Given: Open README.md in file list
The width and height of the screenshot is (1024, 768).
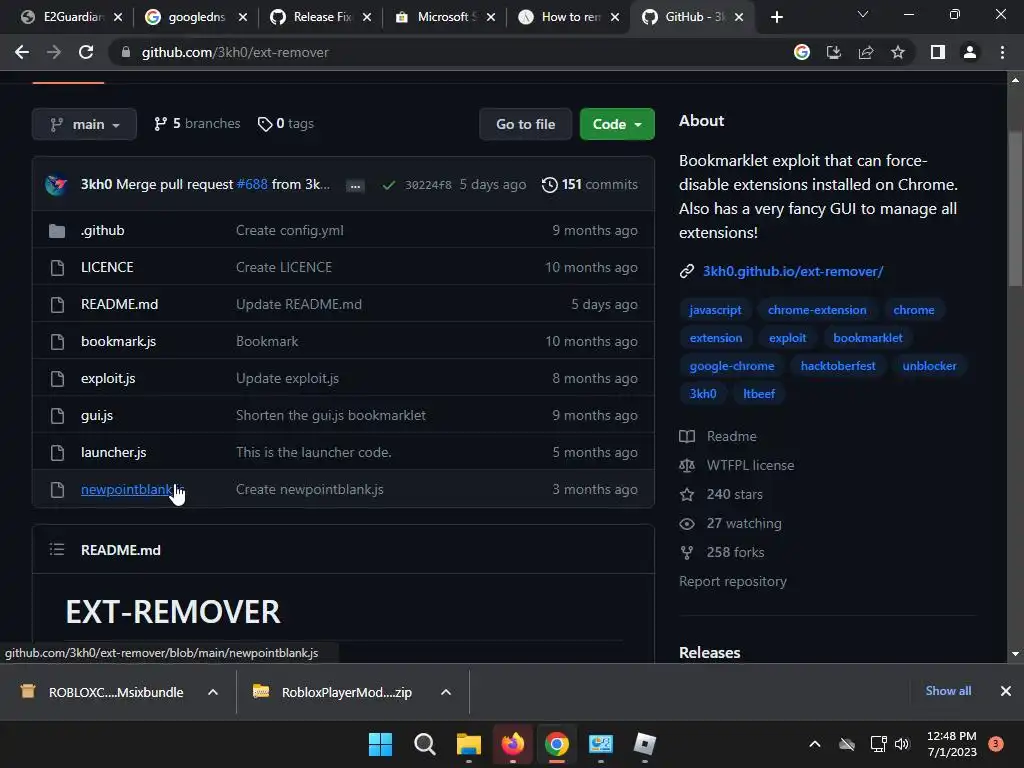Looking at the screenshot, I should pos(120,304).
